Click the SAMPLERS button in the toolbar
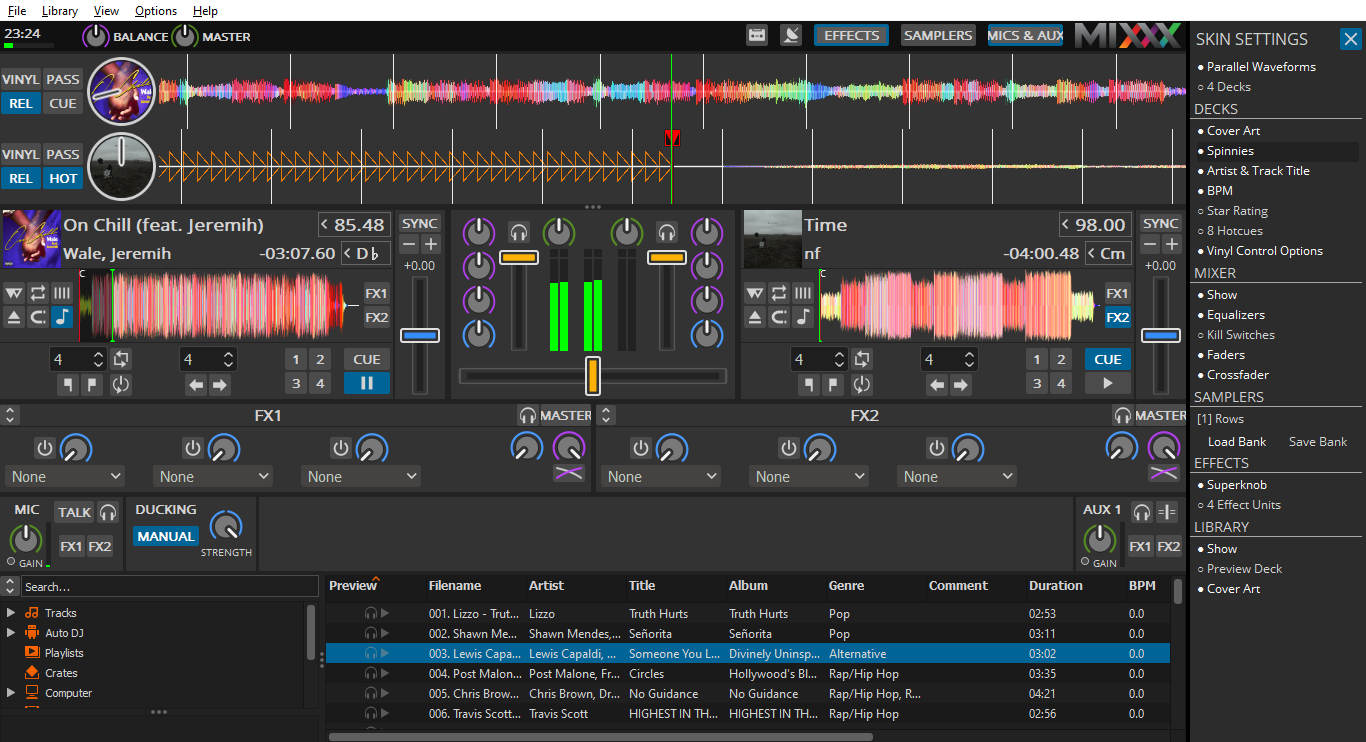 tap(937, 35)
